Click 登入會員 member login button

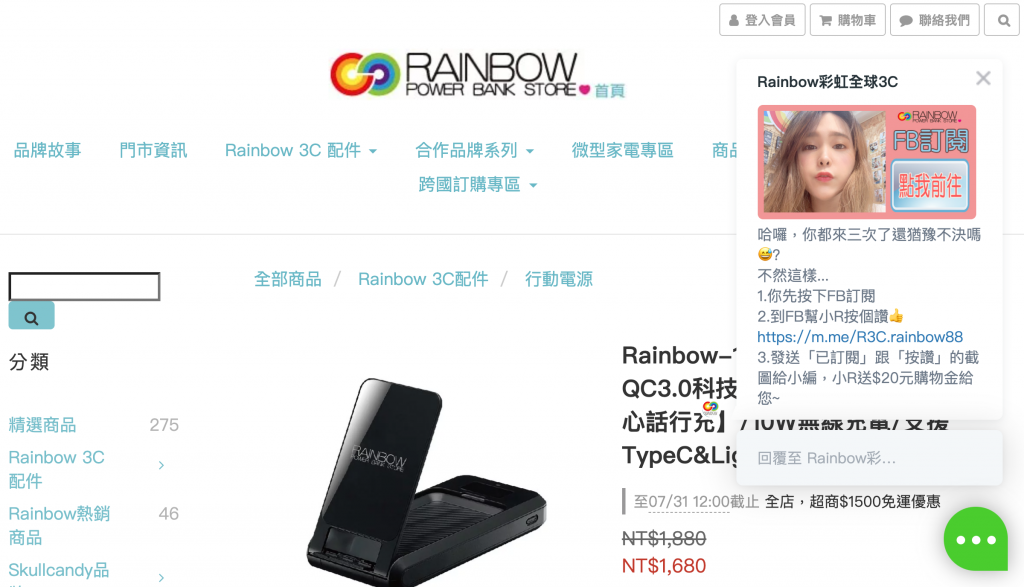pos(762,20)
